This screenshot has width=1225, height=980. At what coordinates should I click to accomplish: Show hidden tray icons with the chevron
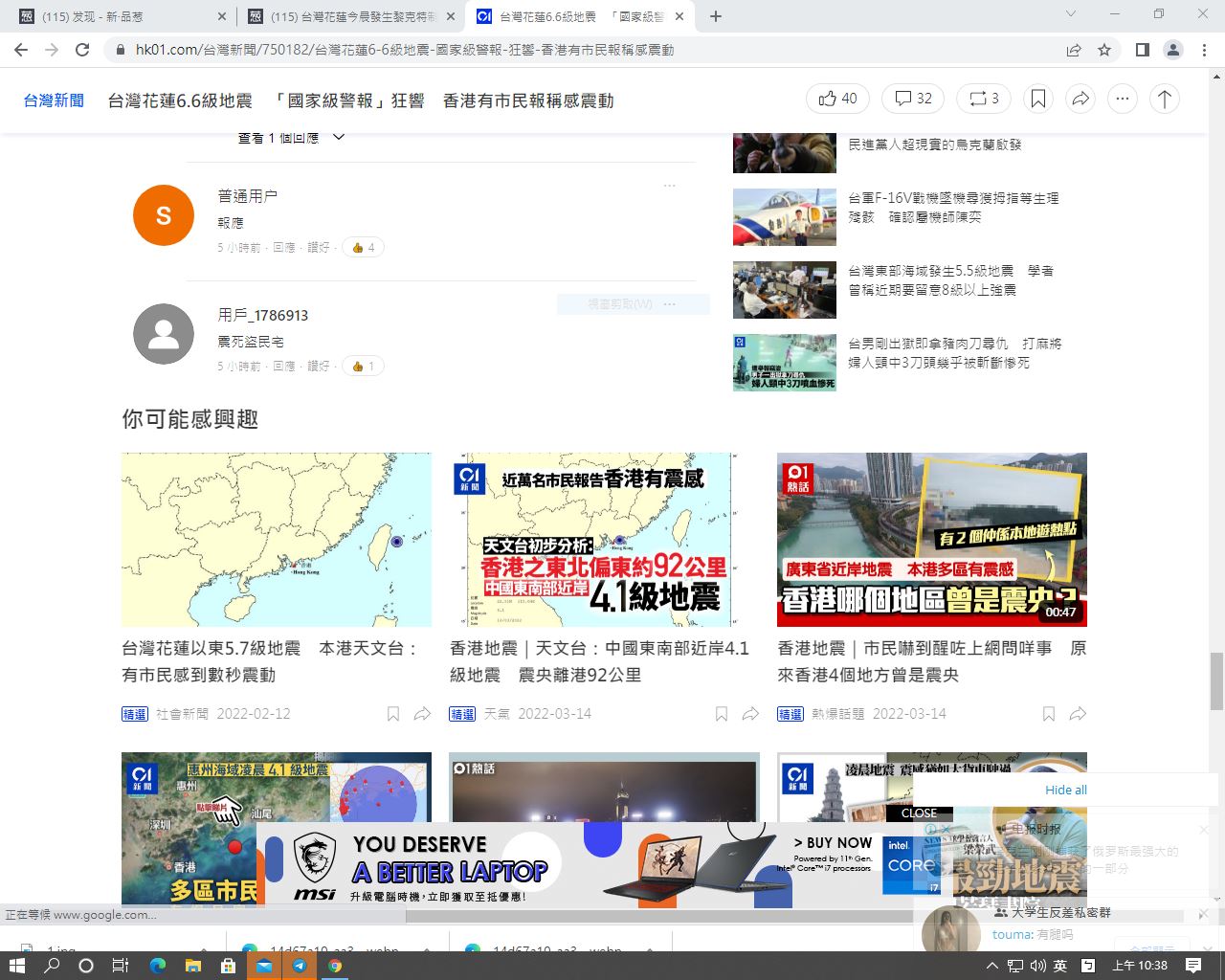point(991,966)
